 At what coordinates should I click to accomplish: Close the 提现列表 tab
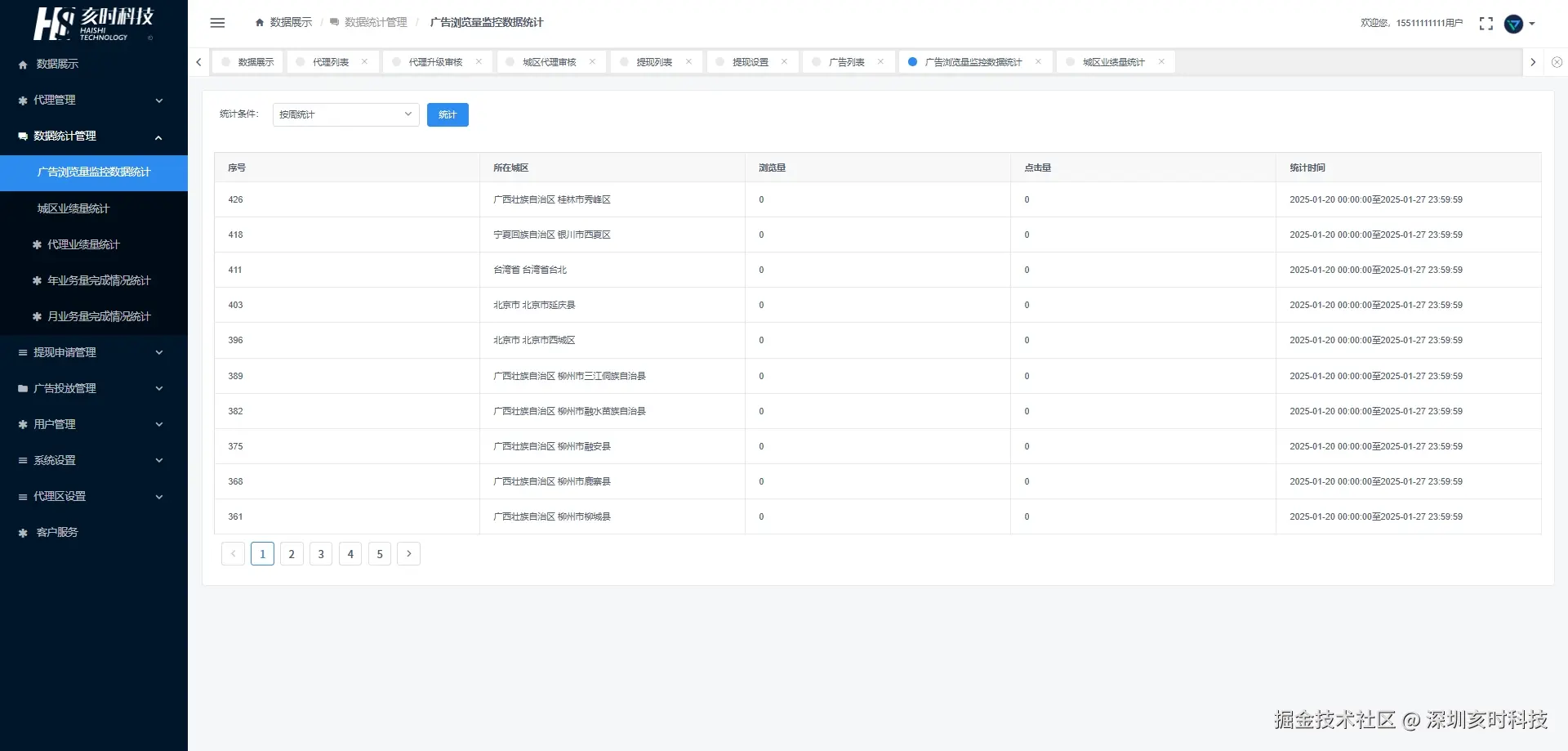tap(688, 62)
